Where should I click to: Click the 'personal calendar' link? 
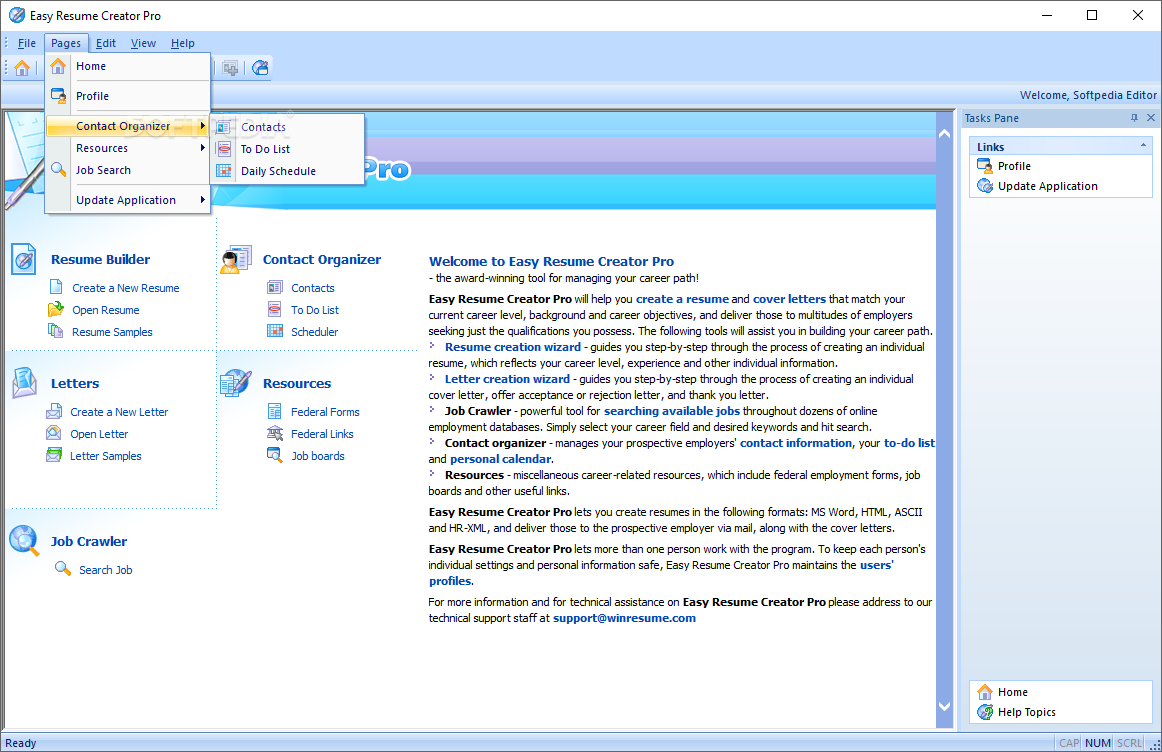(x=500, y=459)
